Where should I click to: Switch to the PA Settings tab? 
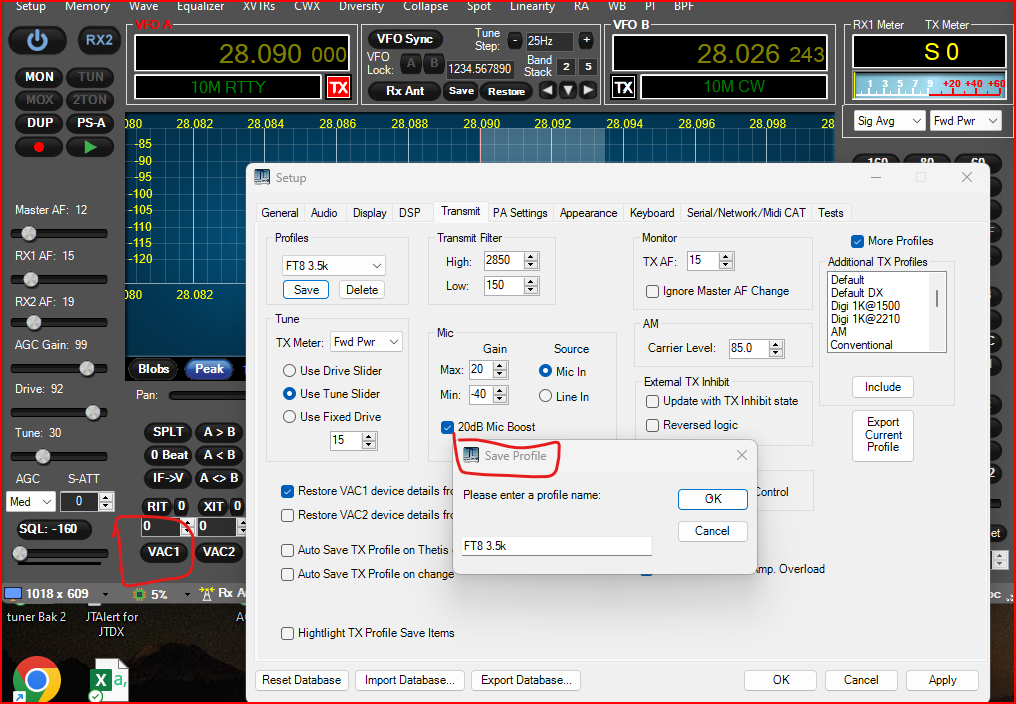coord(521,213)
